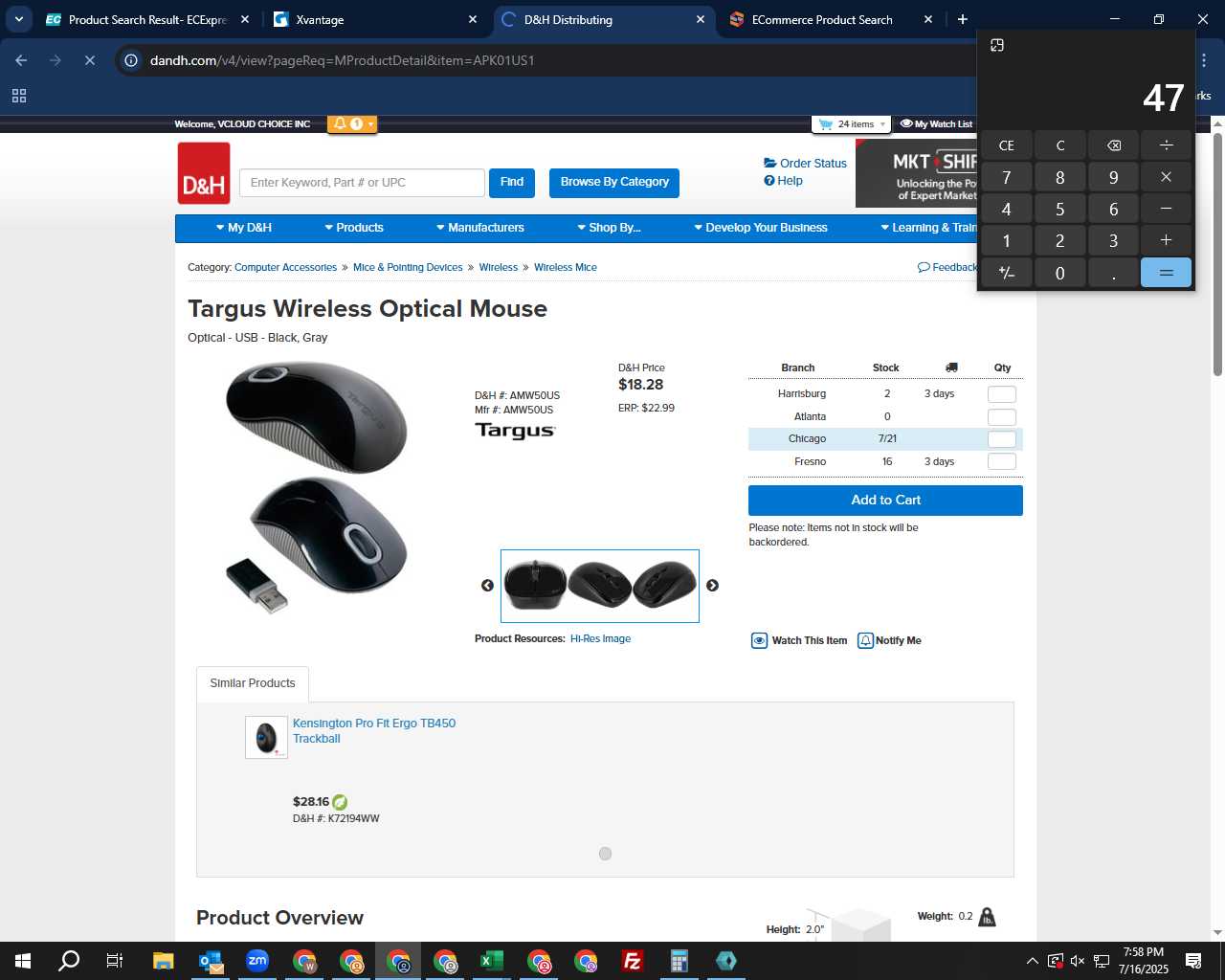Click Notify Me bell icon
1225x980 pixels.
[865, 641]
